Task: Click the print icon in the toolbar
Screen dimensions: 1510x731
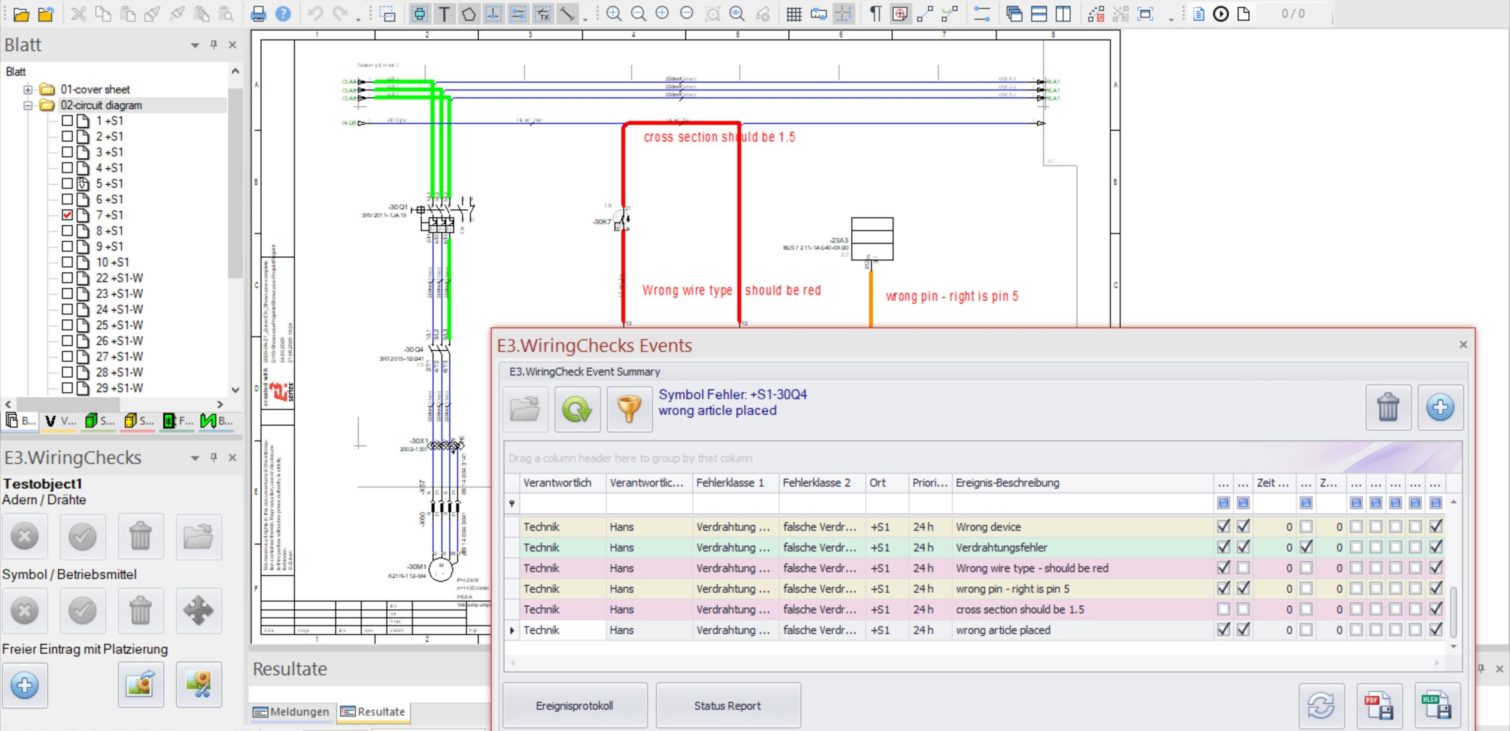Action: [258, 14]
